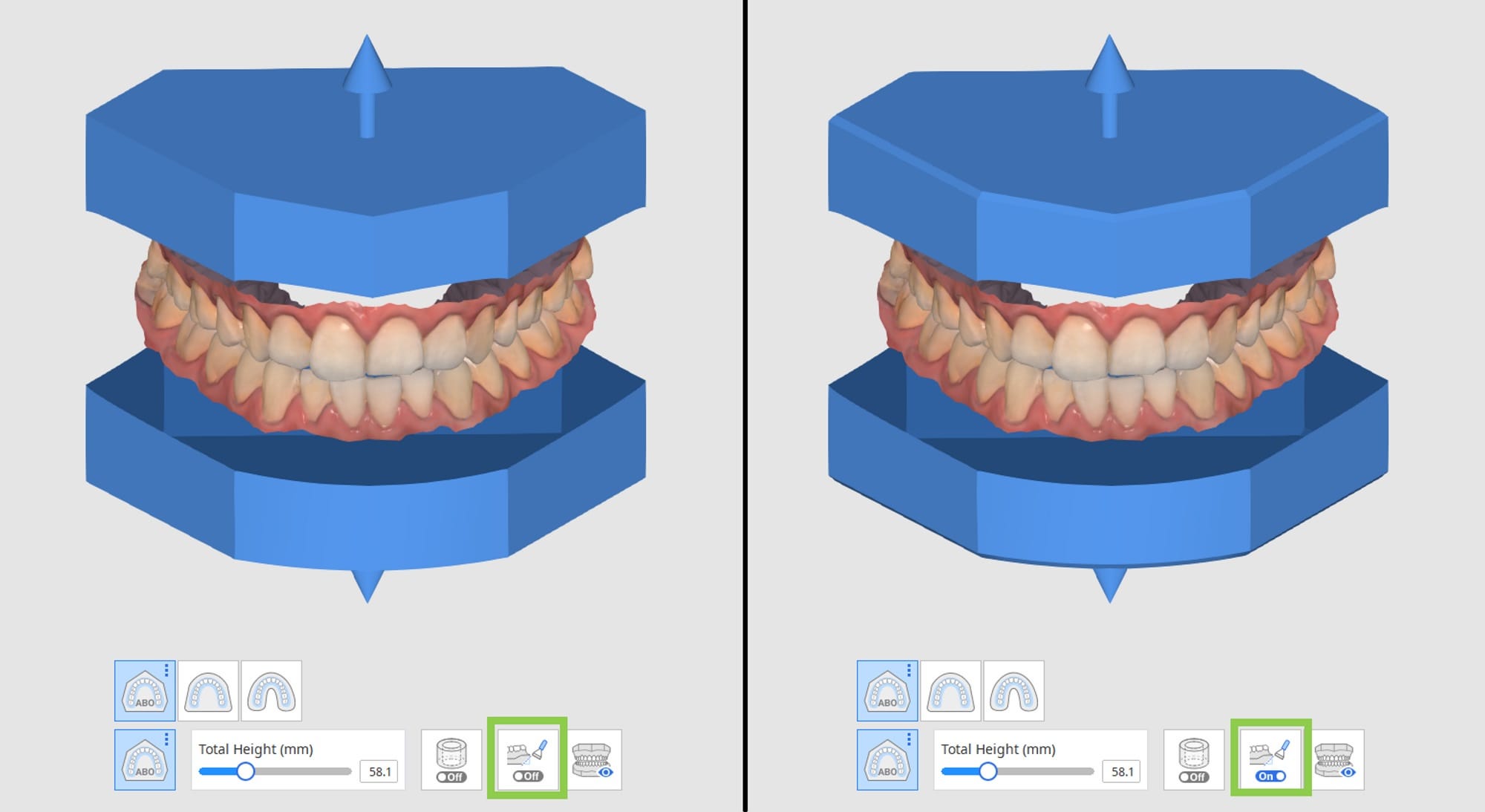Viewport: 1485px width, 812px height.
Task: Click Total Height slider handle in right panel
Action: point(988,771)
